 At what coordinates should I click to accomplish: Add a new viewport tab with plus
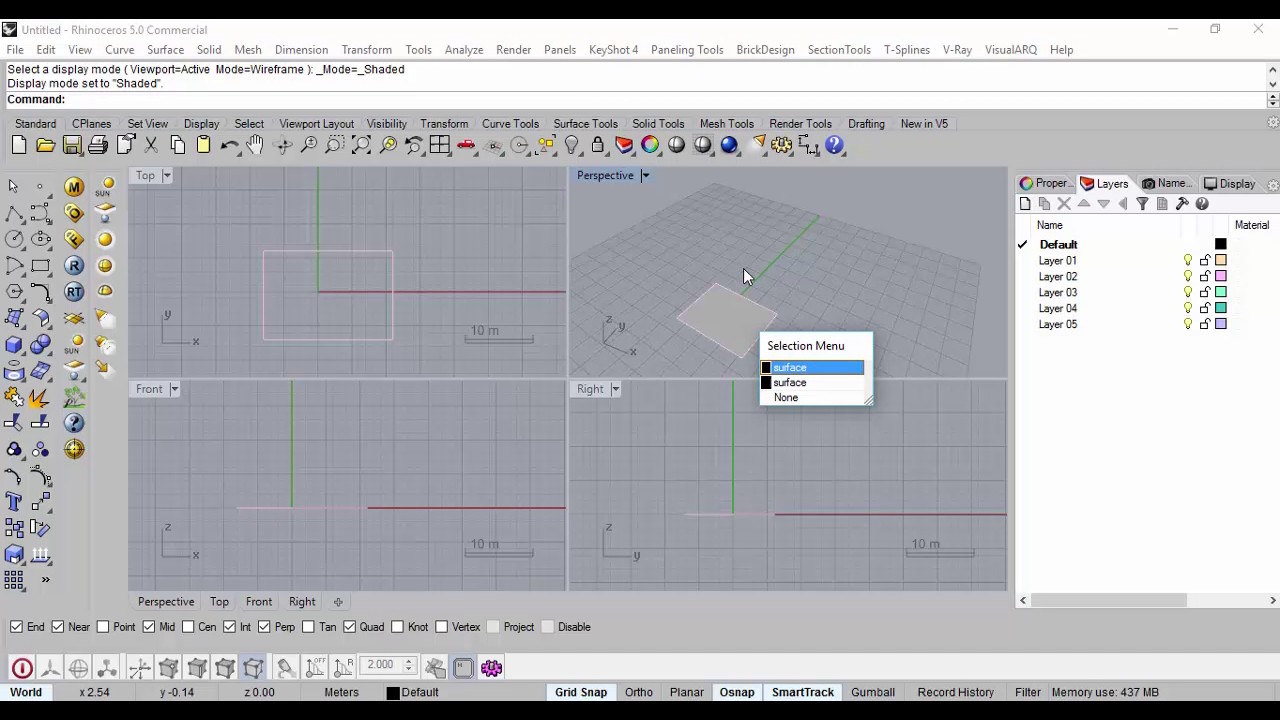coord(338,602)
